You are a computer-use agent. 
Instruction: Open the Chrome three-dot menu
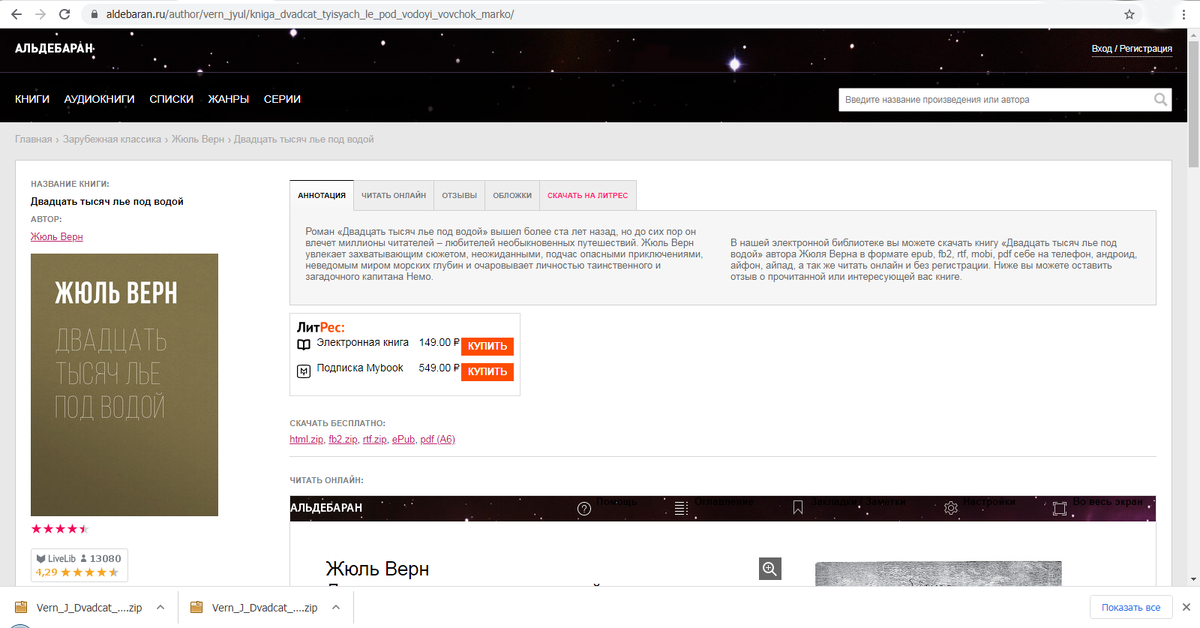click(1183, 15)
